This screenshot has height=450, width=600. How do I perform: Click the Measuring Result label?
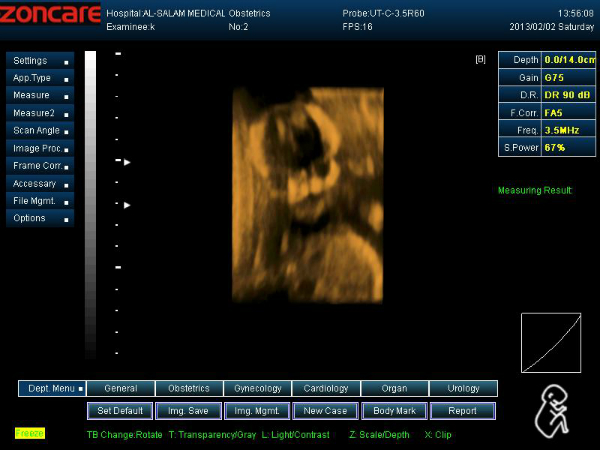[535, 190]
